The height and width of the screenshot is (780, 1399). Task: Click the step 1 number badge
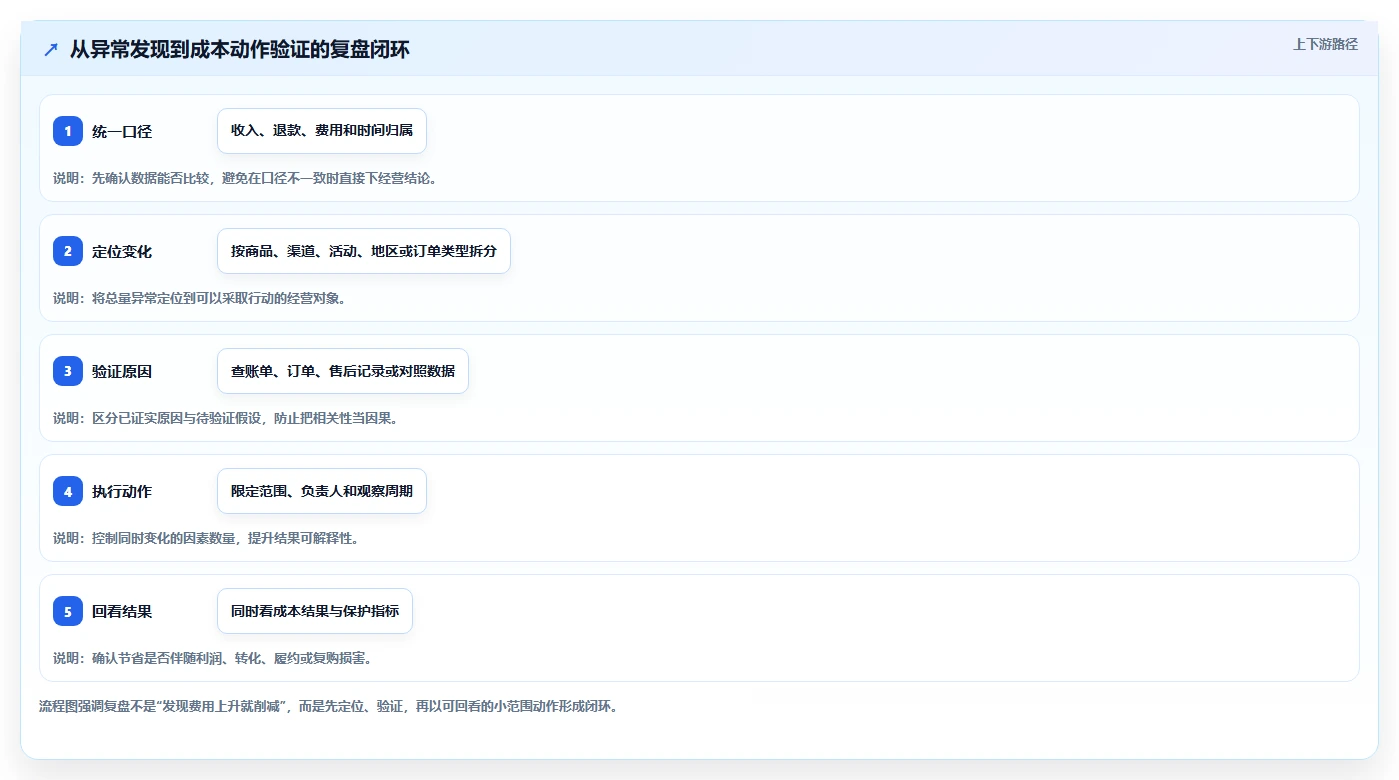click(68, 131)
